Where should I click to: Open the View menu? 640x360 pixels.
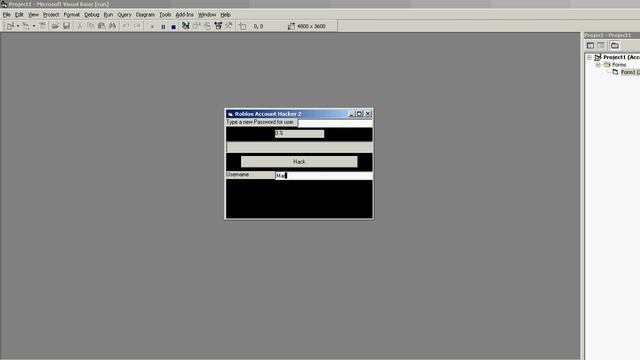click(x=33, y=15)
